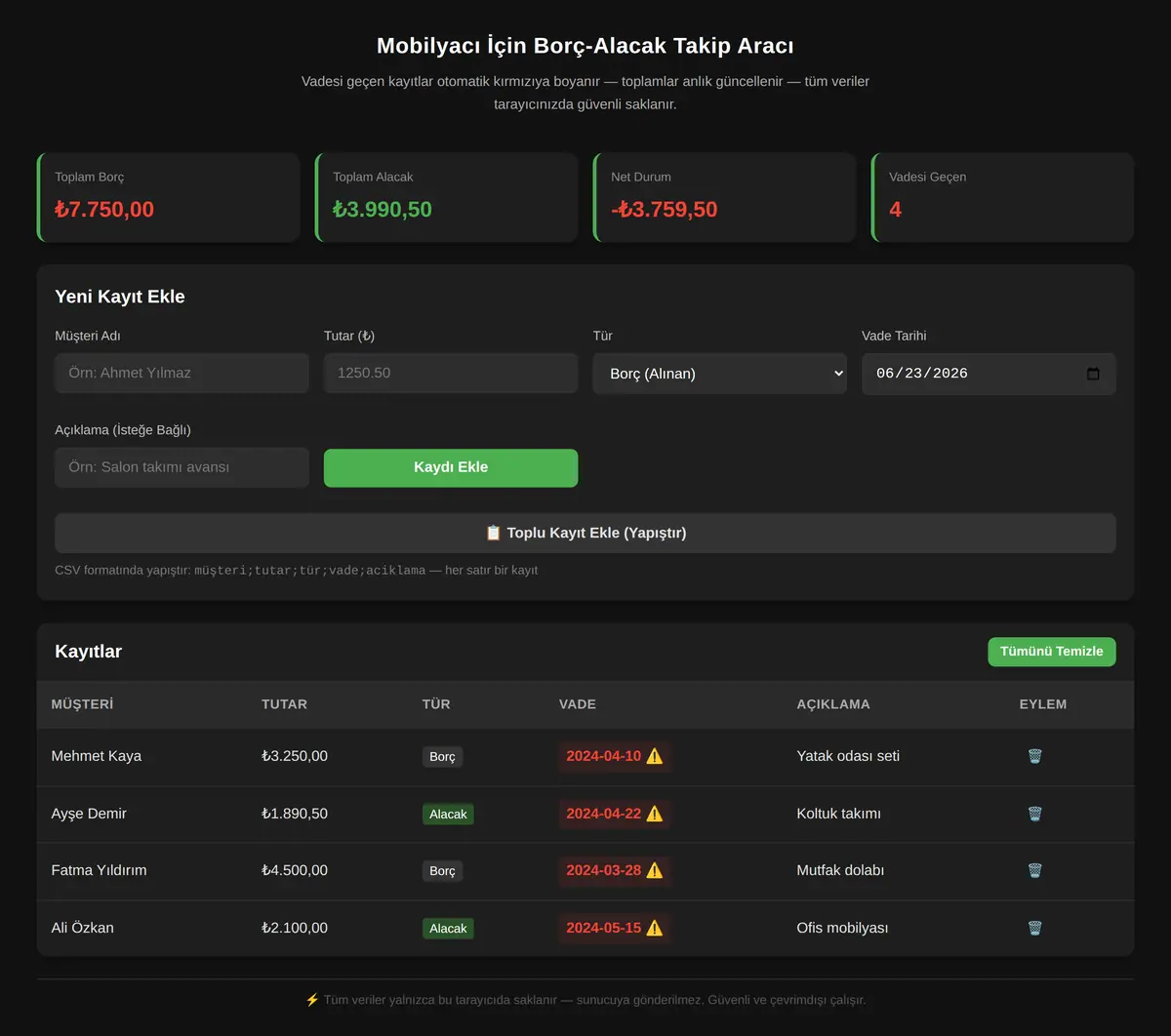The width and height of the screenshot is (1171, 1036).
Task: Click customer name Mehmet Kaya
Action: [x=97, y=756]
